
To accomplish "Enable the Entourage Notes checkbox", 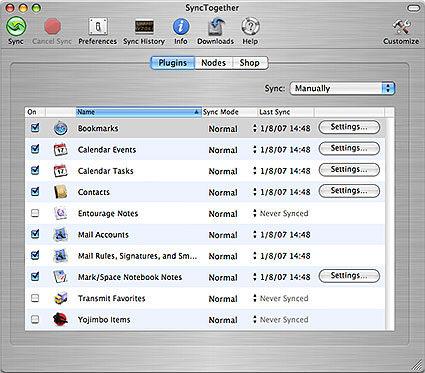I will pos(35,213).
